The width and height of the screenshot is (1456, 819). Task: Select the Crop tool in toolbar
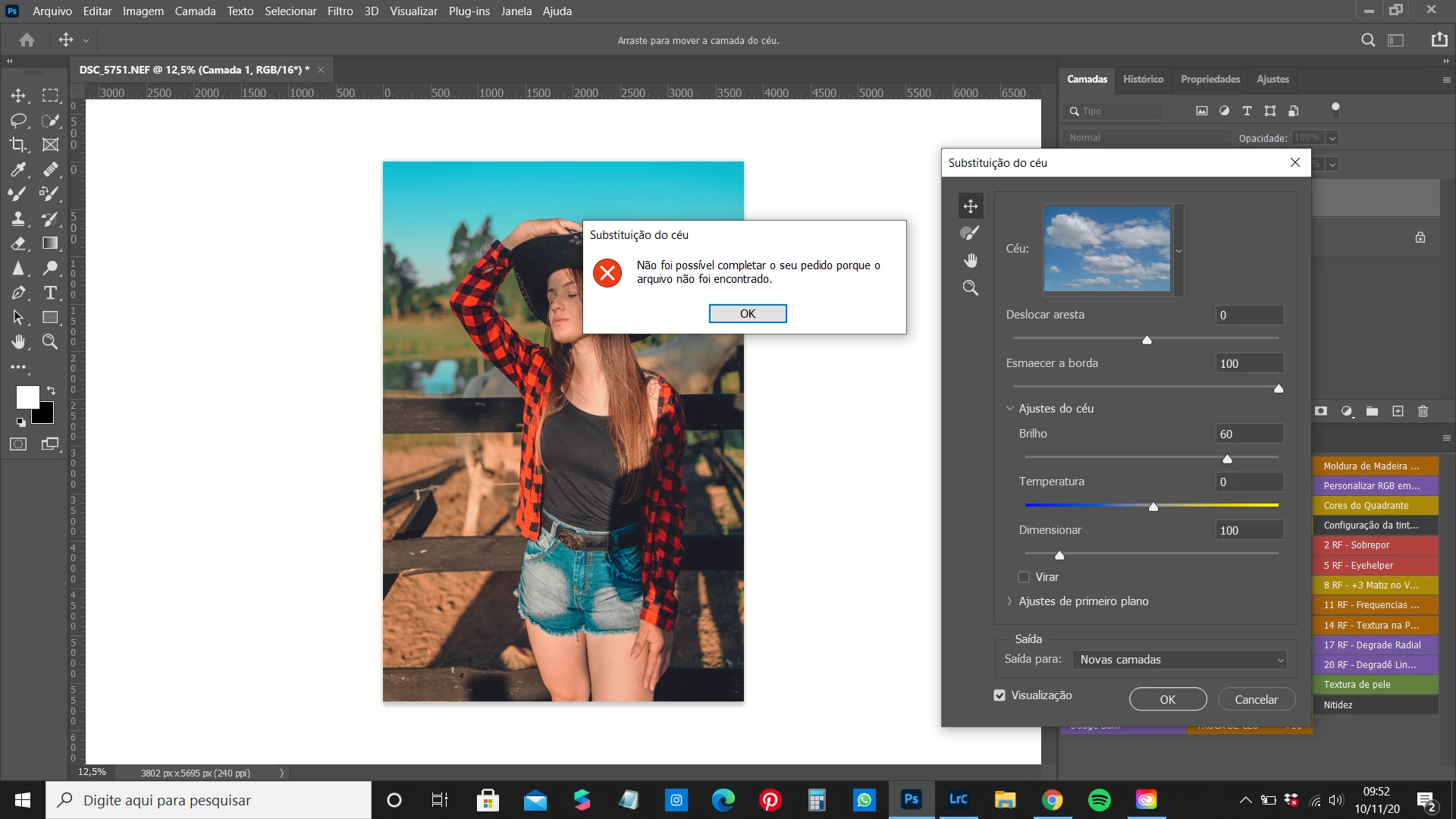click(18, 144)
